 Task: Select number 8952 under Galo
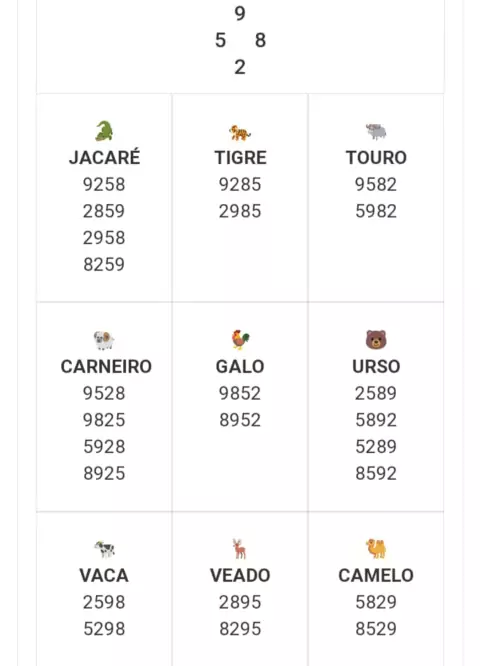(240, 420)
